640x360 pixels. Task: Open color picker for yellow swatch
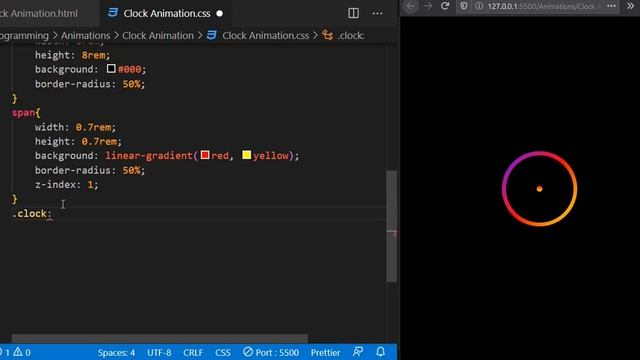[x=247, y=155]
